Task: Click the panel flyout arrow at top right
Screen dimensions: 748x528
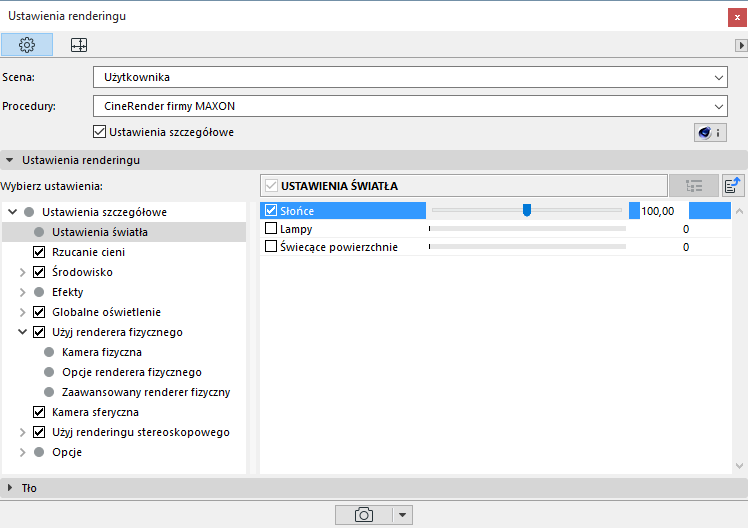Action: (741, 45)
